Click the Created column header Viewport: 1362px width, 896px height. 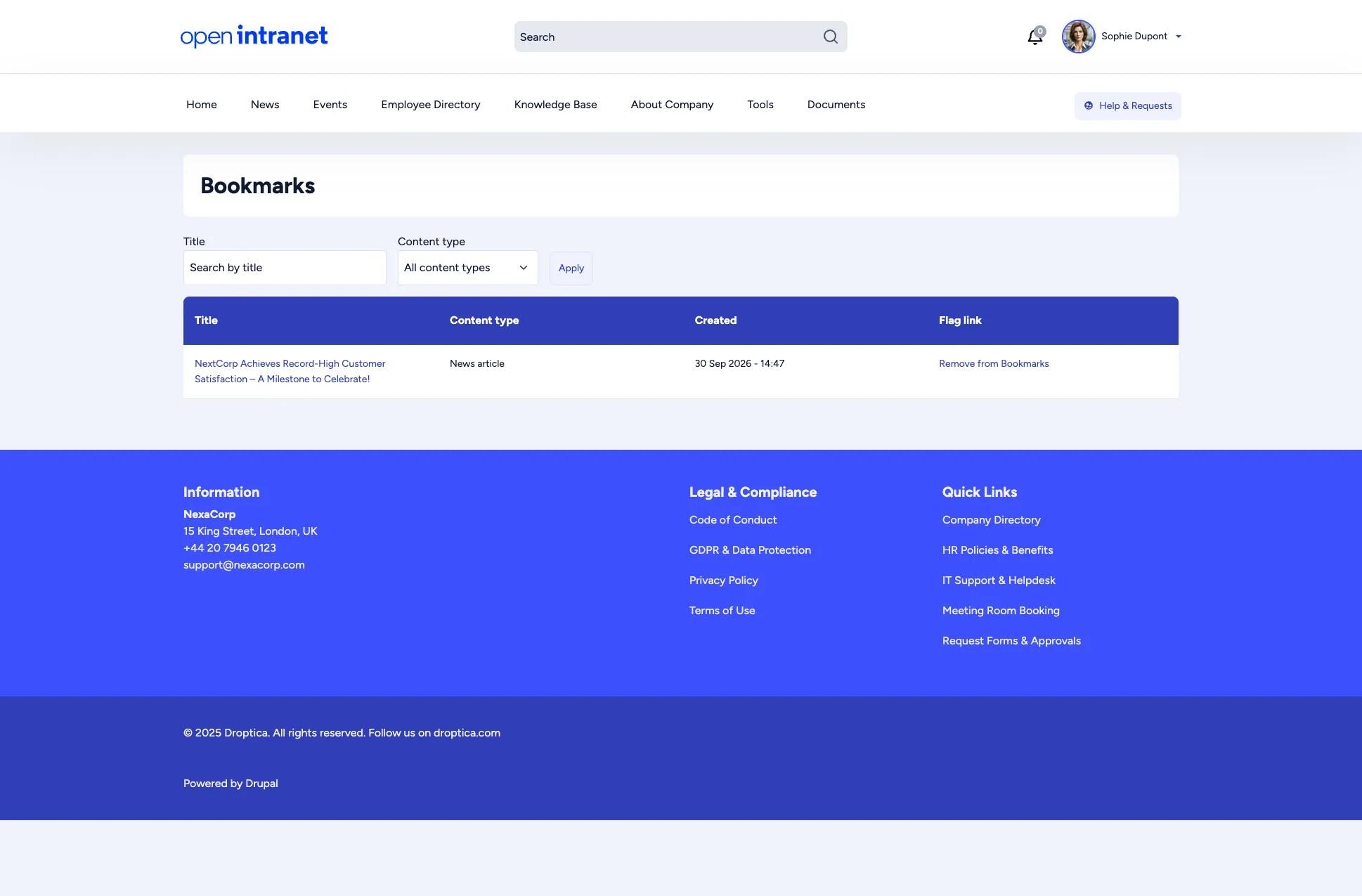coord(715,320)
